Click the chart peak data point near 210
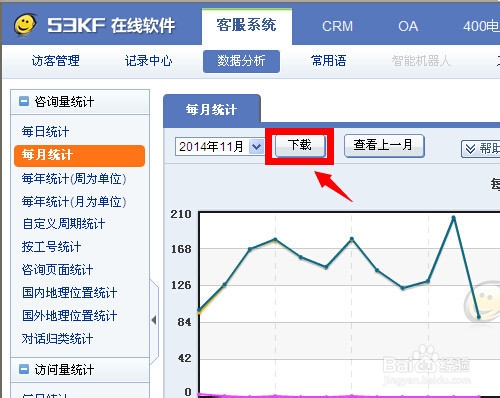Image resolution: width=500 pixels, height=398 pixels. coord(453,218)
